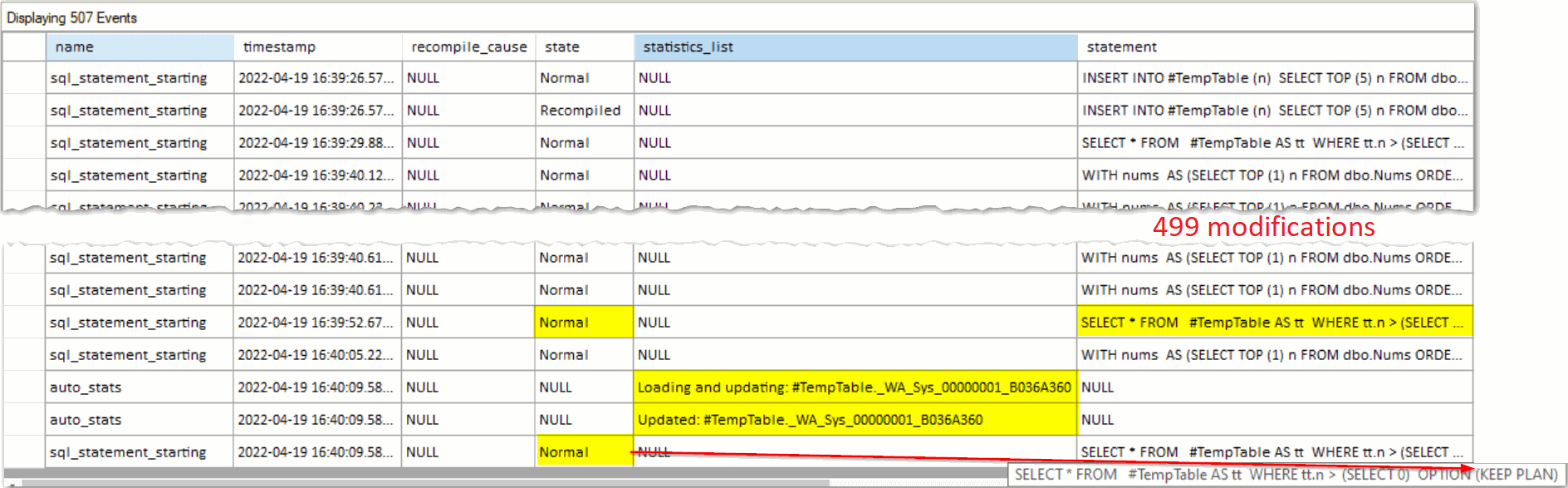Click the statement column header
Image resolution: width=1568 pixels, height=488 pixels.
pyautogui.click(x=1275, y=47)
